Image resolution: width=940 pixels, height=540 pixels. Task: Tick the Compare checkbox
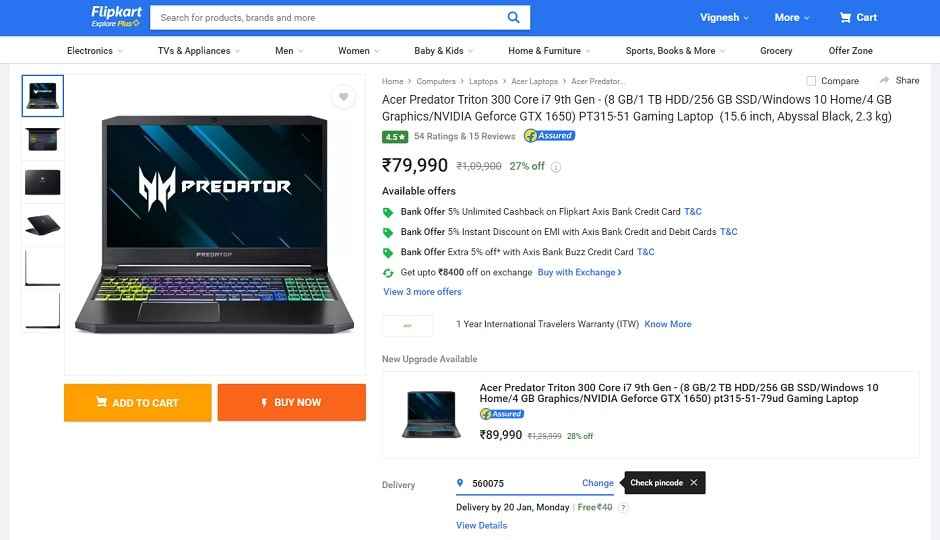coord(811,81)
